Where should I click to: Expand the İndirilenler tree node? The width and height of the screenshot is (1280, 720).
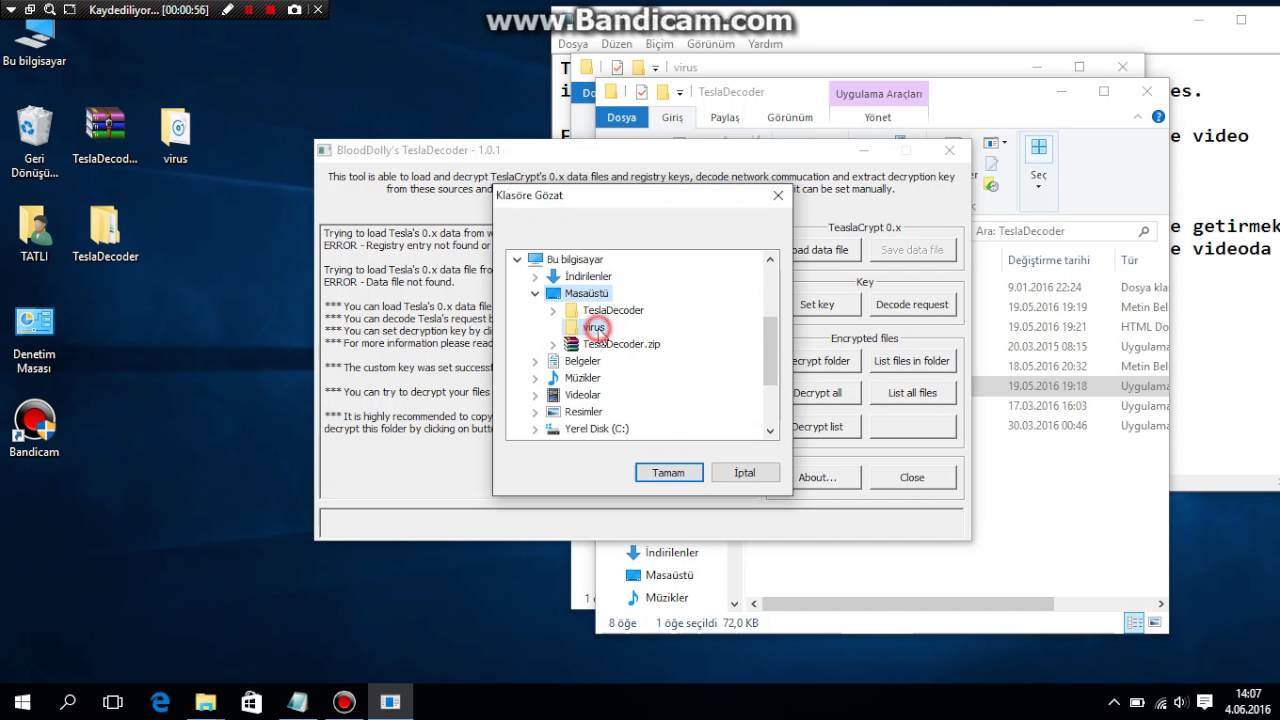pos(535,276)
